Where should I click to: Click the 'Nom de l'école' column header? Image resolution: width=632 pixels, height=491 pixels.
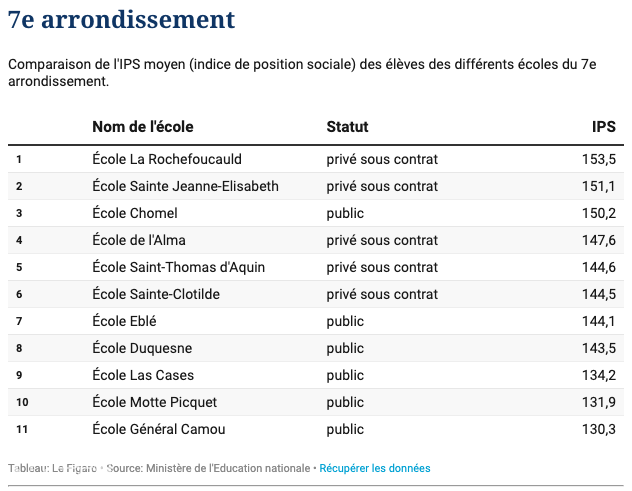[x=143, y=127]
